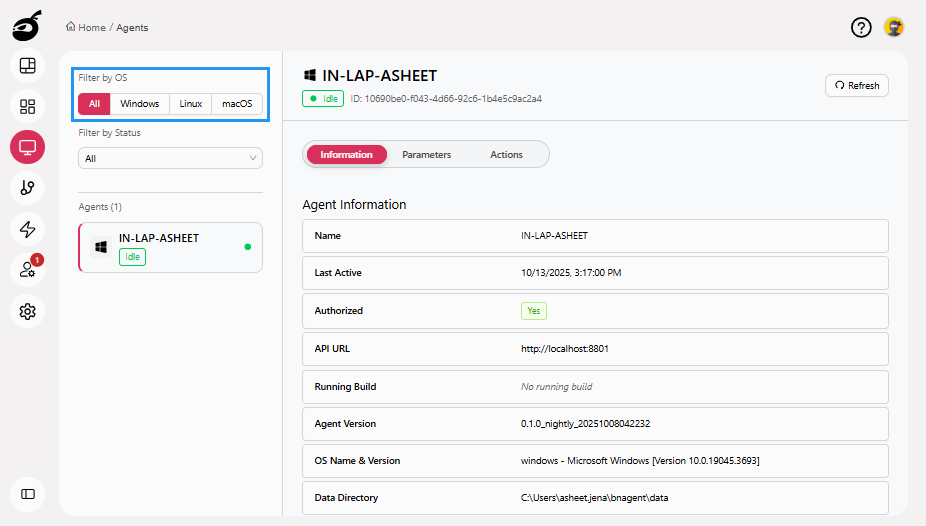This screenshot has width=926, height=526.
Task: Open the git branch icon in sidebar
Action: click(28, 188)
